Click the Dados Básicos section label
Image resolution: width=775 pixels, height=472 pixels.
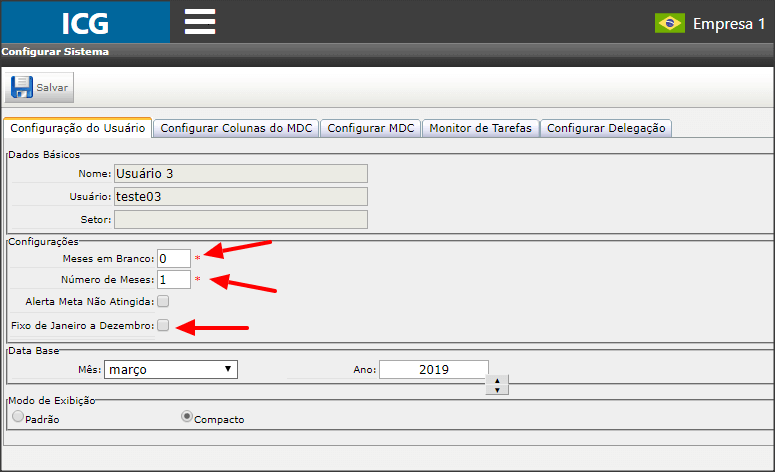[x=44, y=155]
